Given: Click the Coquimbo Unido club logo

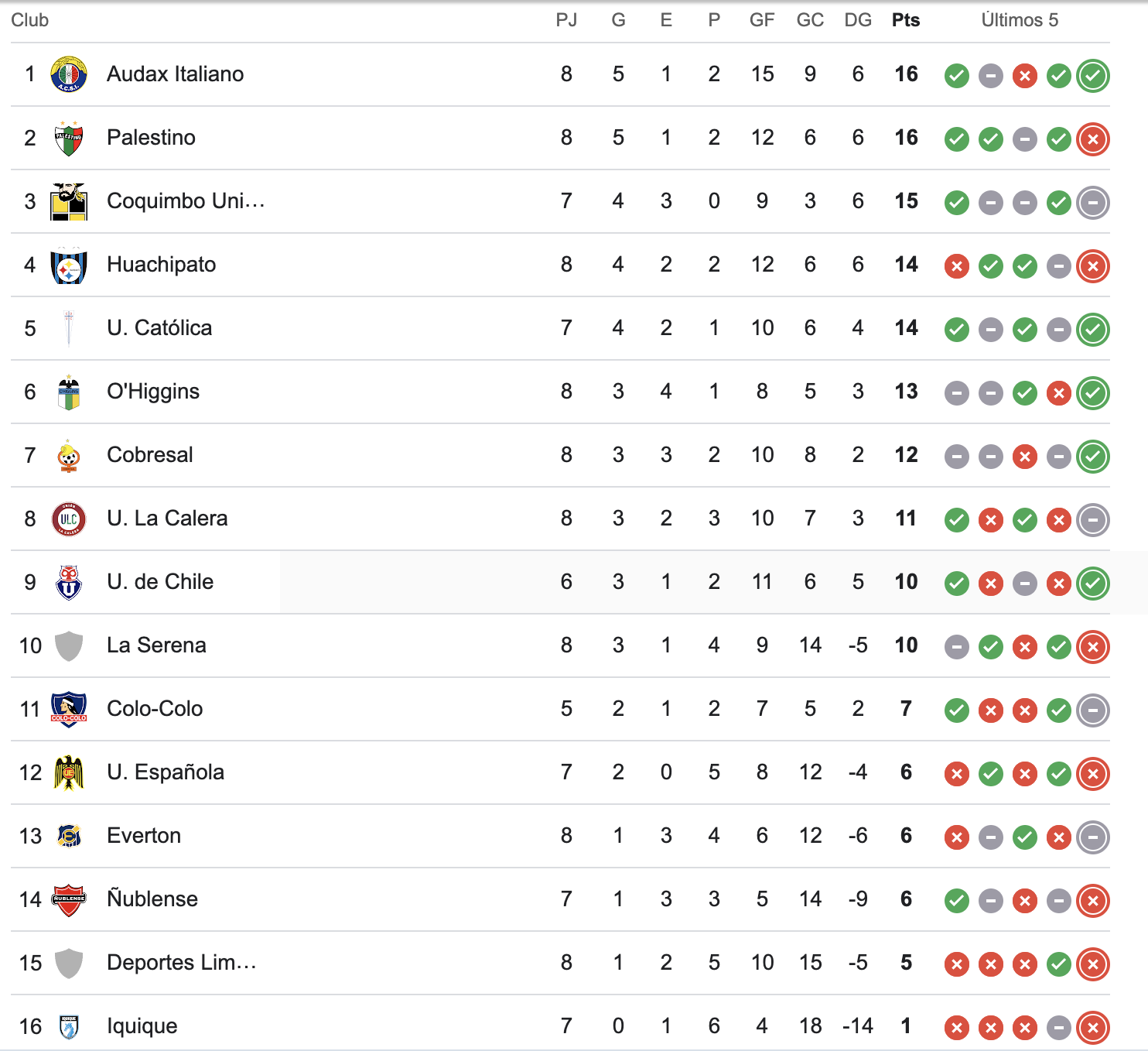Looking at the screenshot, I should (x=69, y=201).
